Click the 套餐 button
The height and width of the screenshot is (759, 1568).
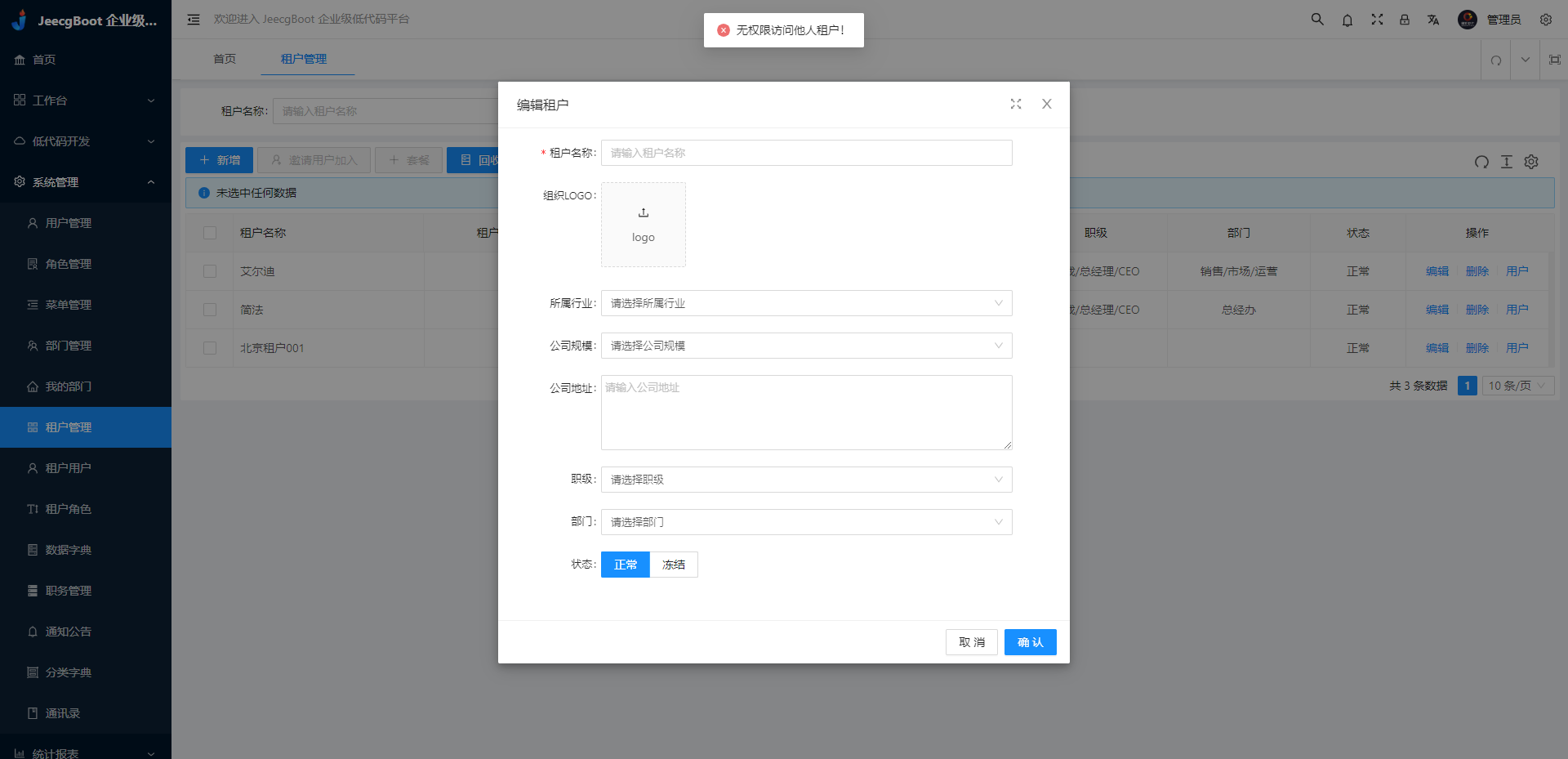tap(409, 160)
